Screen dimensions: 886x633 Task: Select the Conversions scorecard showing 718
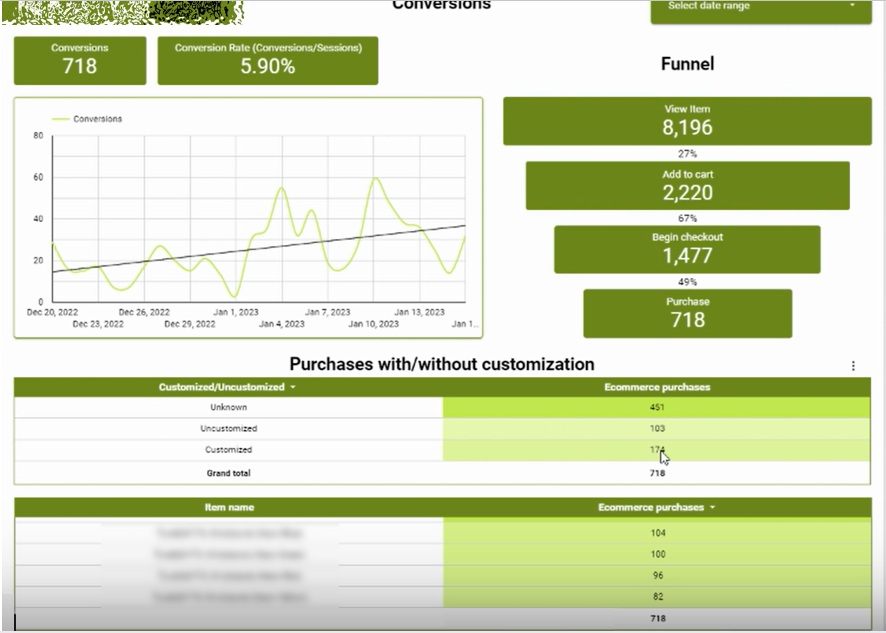click(79, 60)
